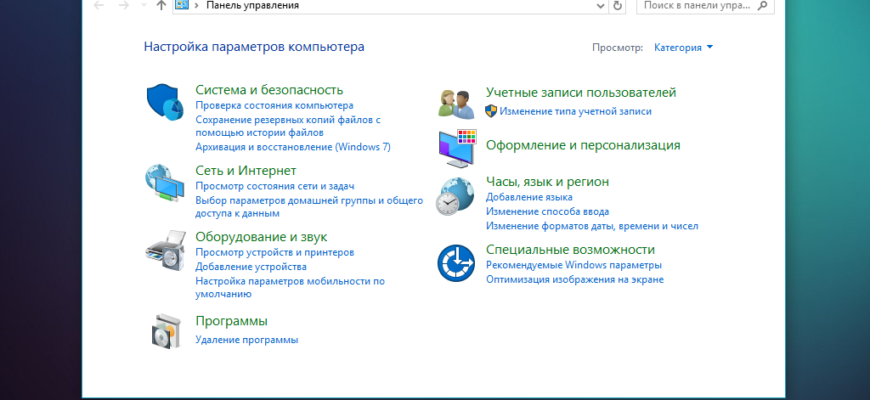Click Удаление программы link
Screen dimensions: 870x400
(246, 340)
